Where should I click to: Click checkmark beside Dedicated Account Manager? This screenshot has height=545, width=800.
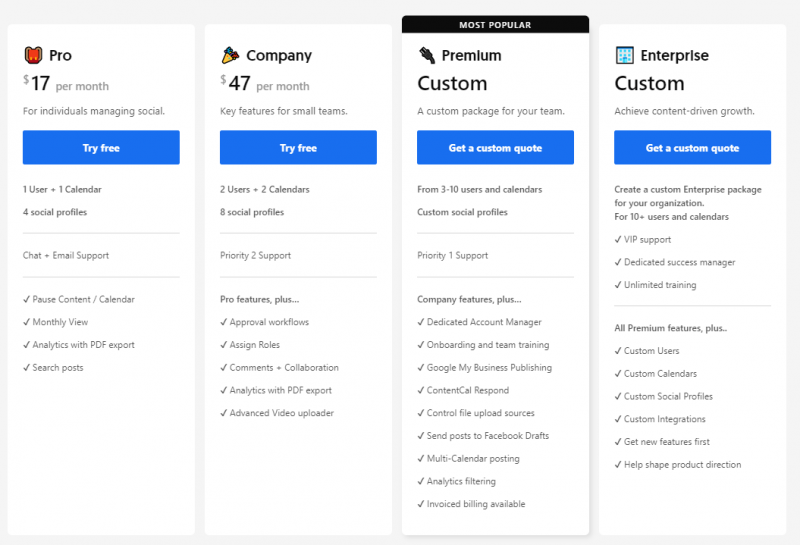421,322
